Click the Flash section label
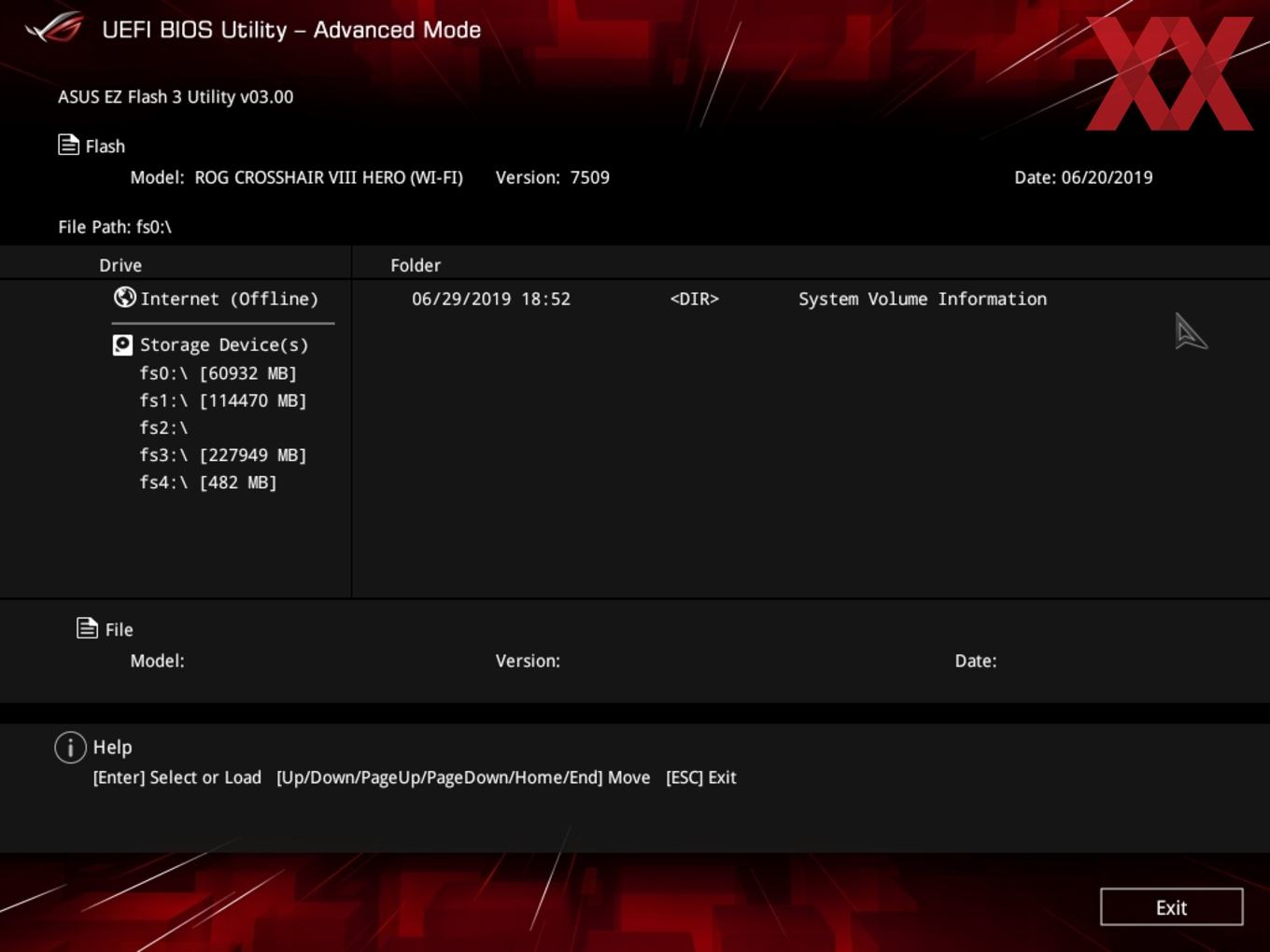 tap(106, 147)
